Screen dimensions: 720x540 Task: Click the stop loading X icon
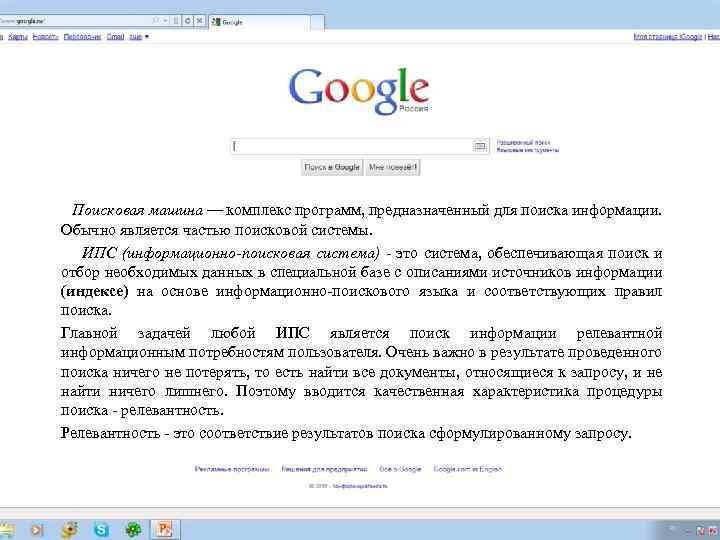coord(199,21)
